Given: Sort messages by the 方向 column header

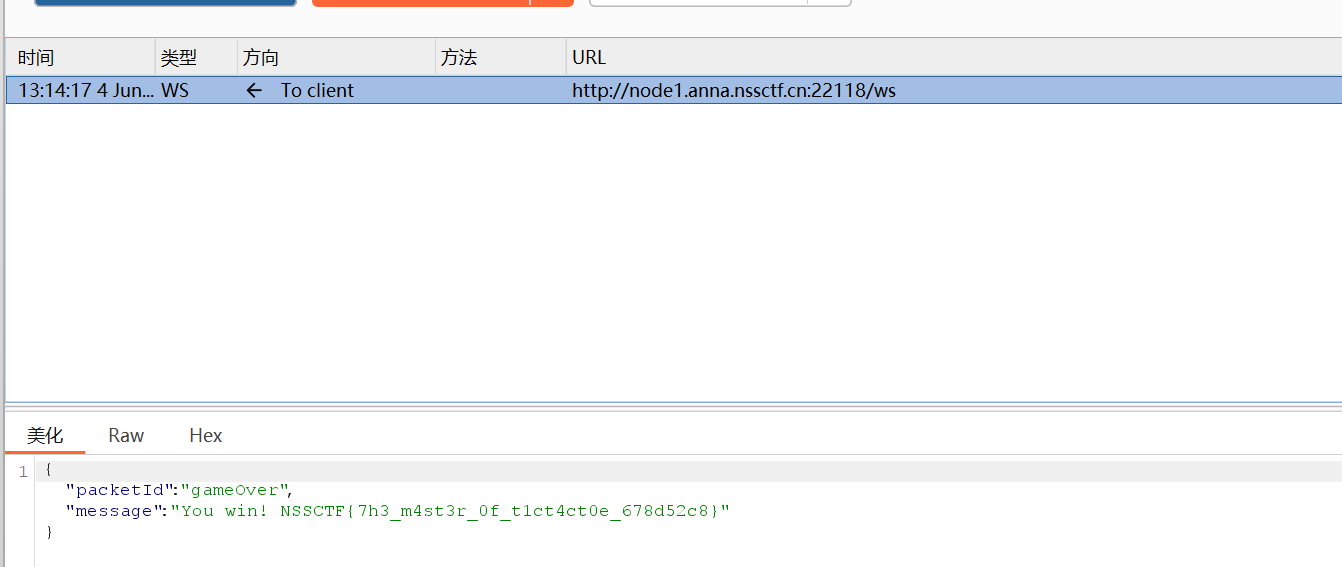Looking at the screenshot, I should tap(336, 58).
